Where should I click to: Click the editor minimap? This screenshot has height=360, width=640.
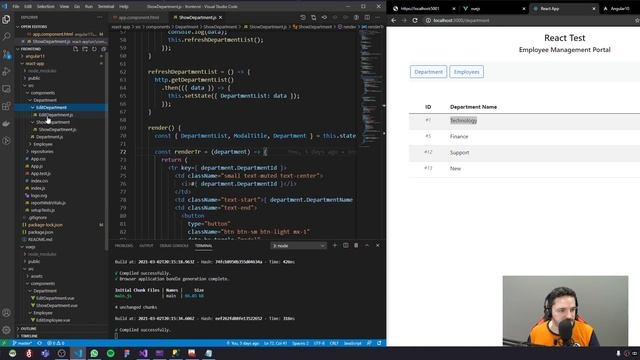370,90
